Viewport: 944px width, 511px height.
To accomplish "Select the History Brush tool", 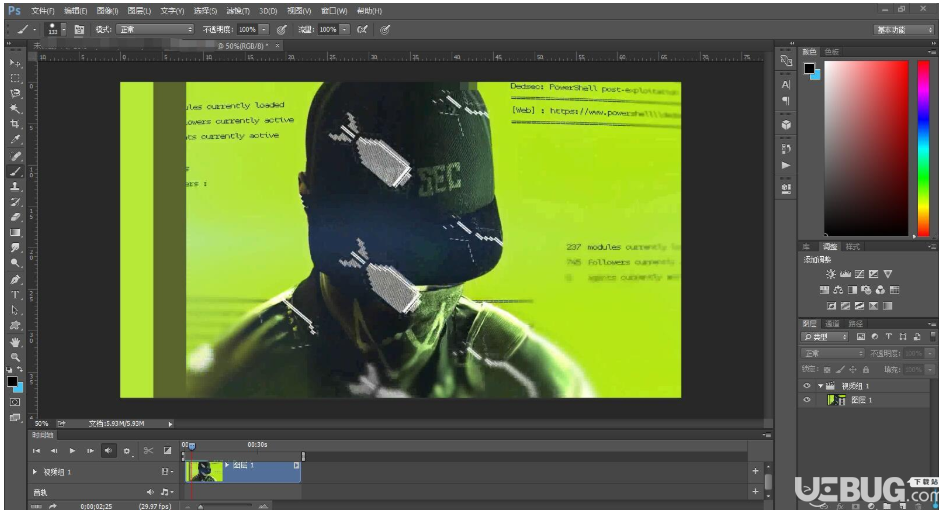I will pyautogui.click(x=15, y=202).
